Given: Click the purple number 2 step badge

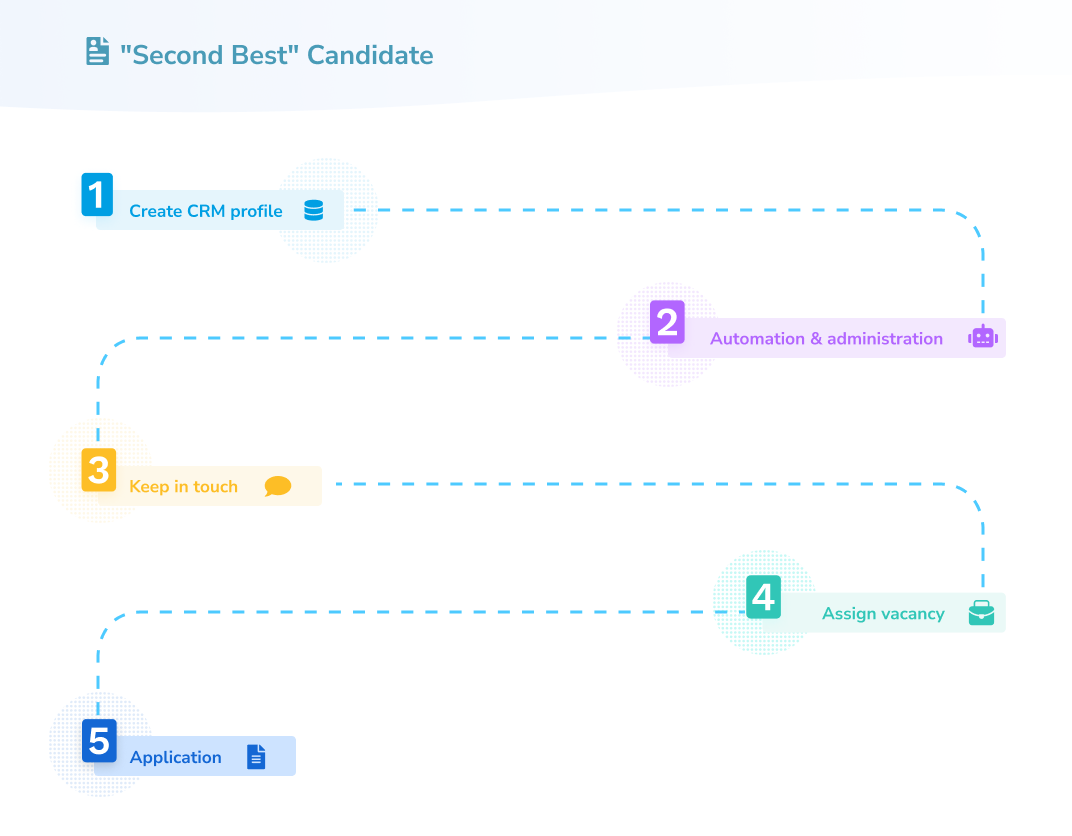Looking at the screenshot, I should point(667,322).
